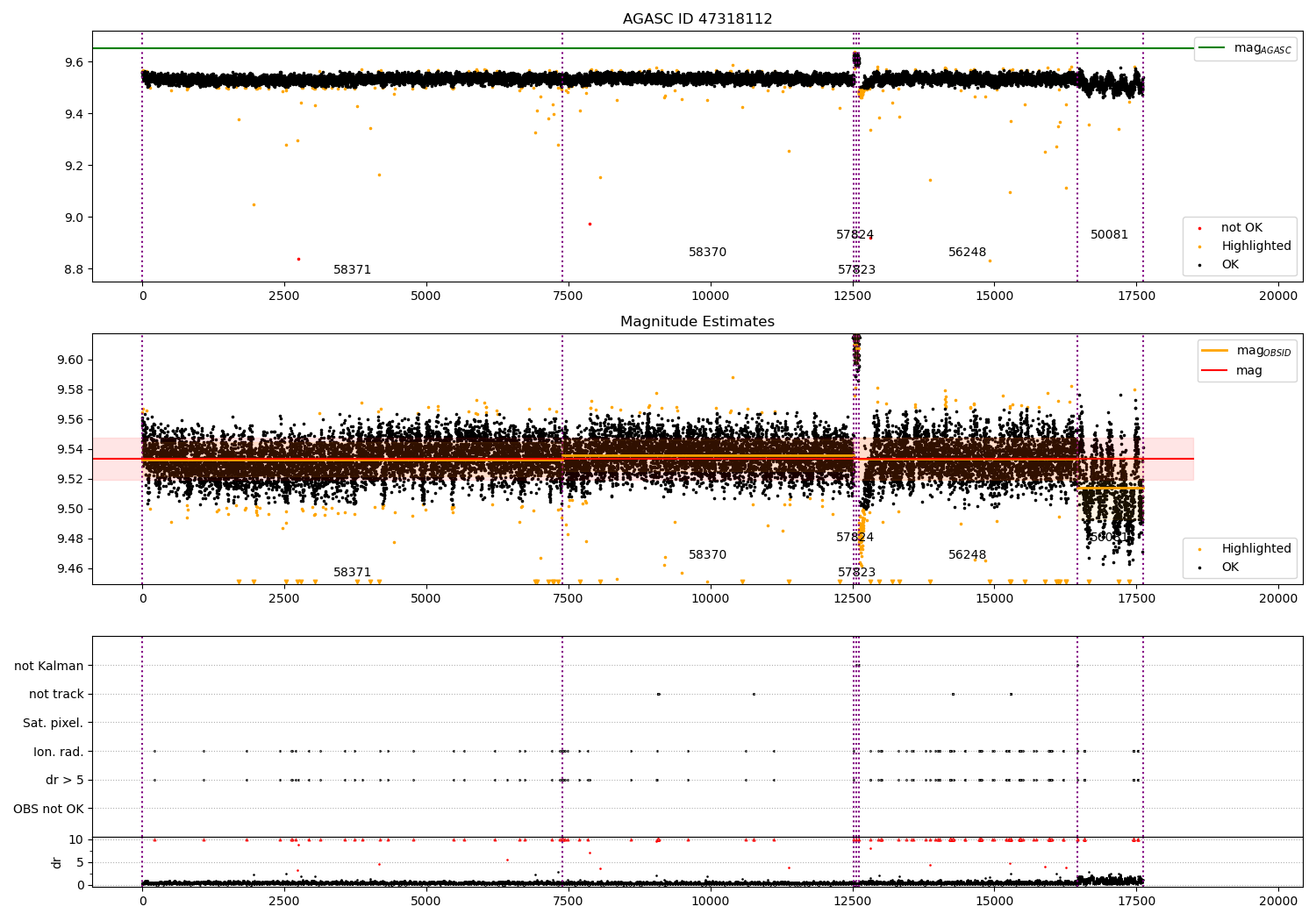Click obsid label 57824 in the top plot
Image resolution: width=1316 pixels, height=921 pixels.
855,235
